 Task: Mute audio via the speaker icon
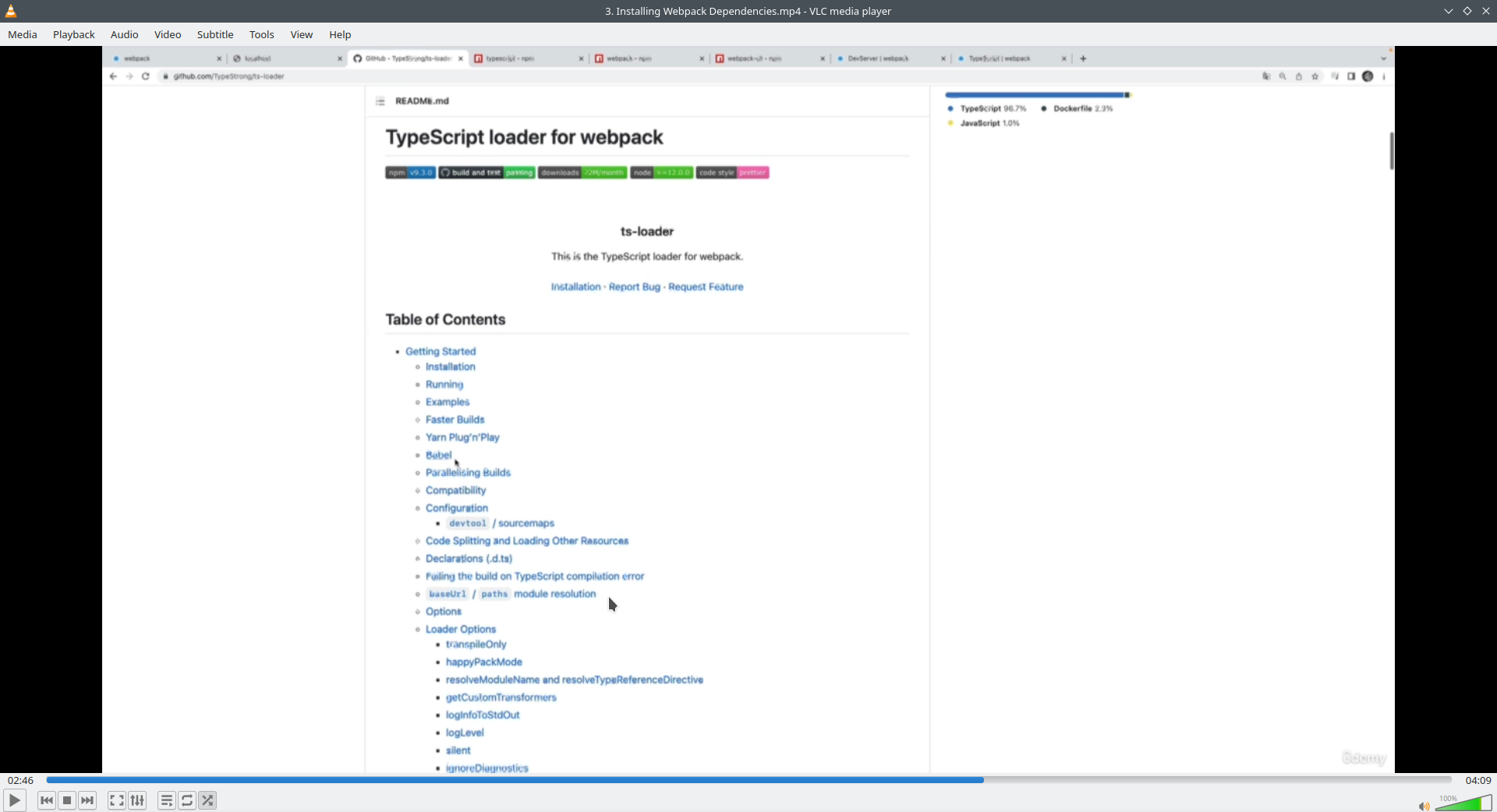pos(1424,806)
